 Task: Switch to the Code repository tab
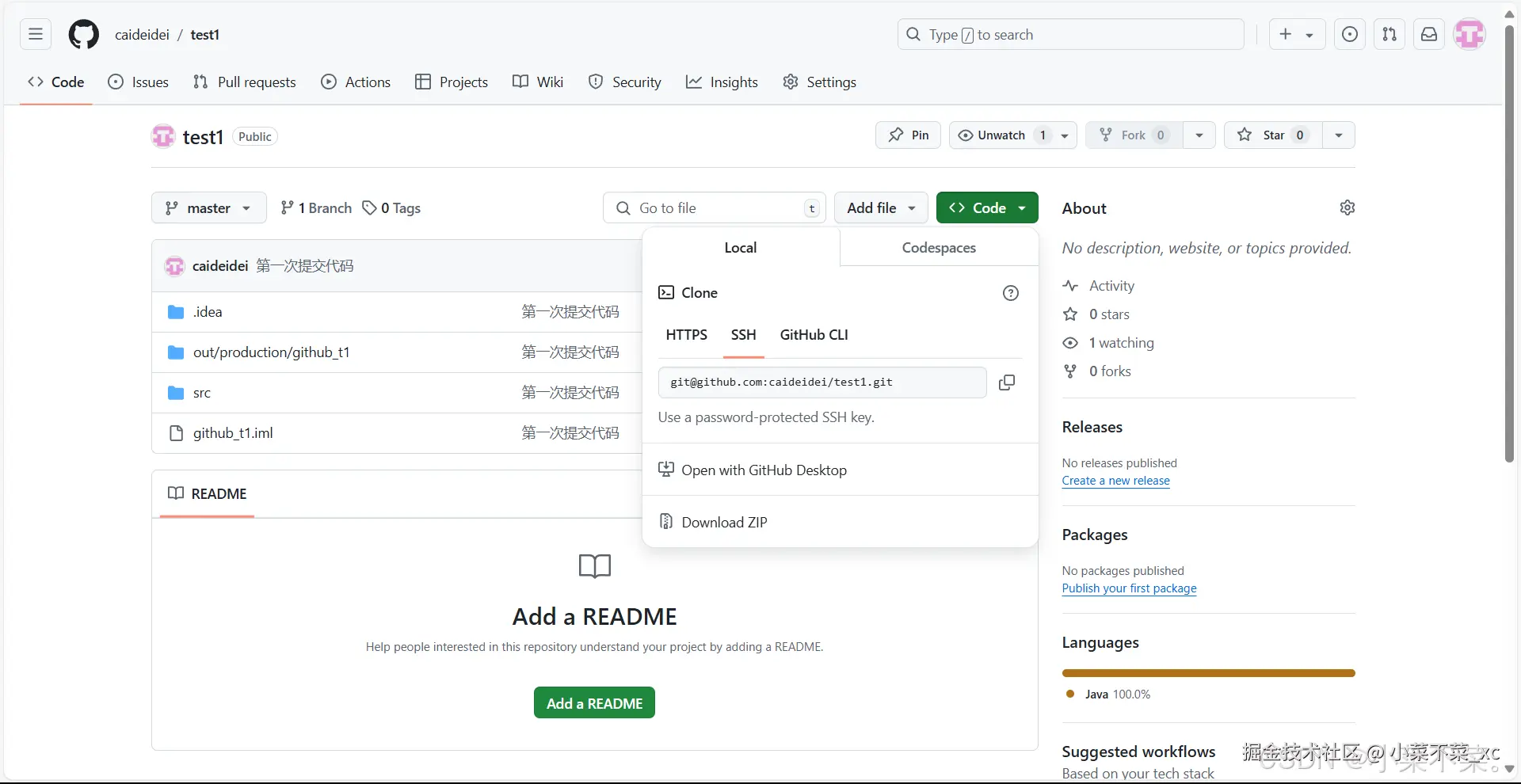[x=56, y=82]
